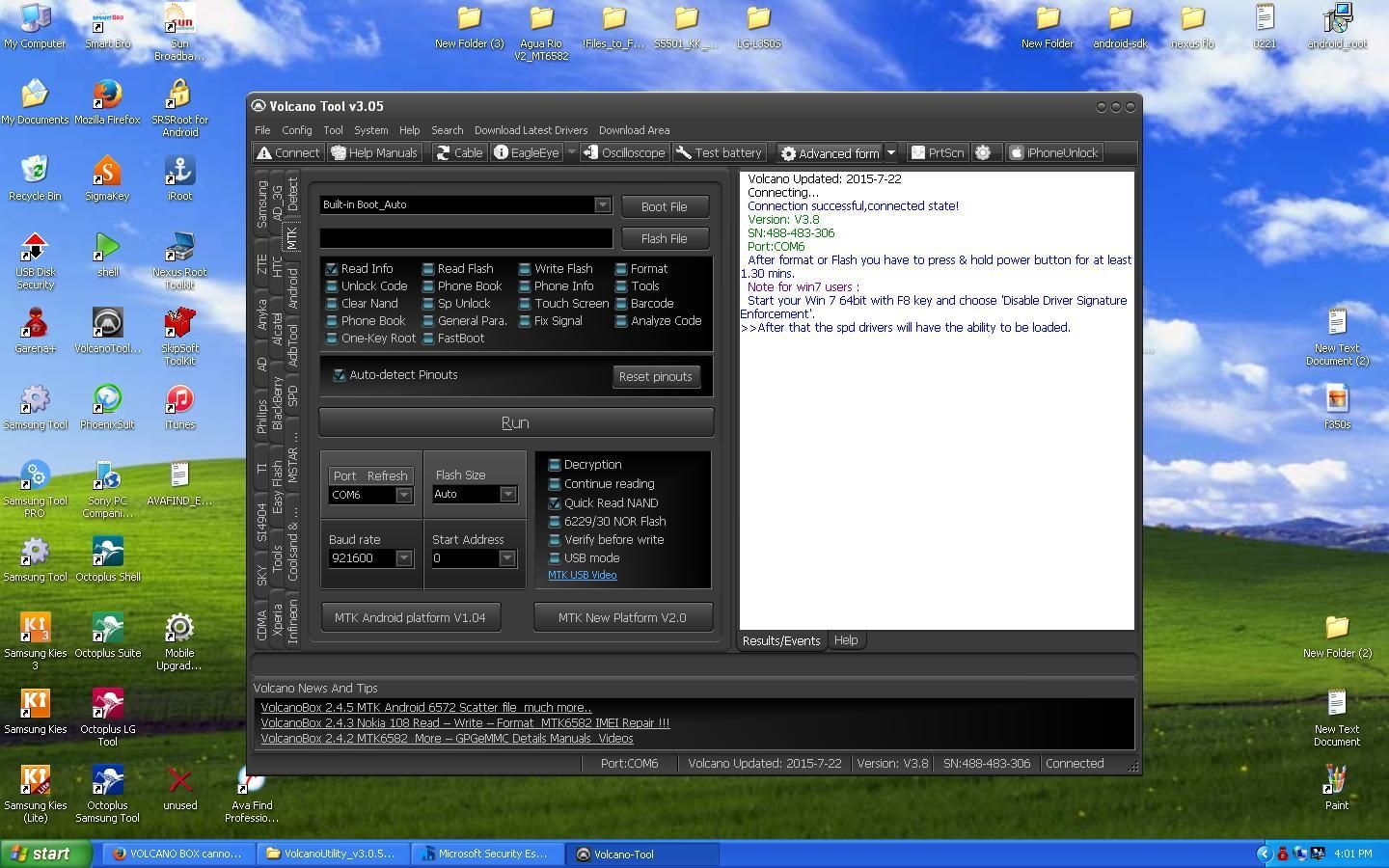The image size is (1389, 868).
Task: Open the System menu
Action: pos(371,130)
